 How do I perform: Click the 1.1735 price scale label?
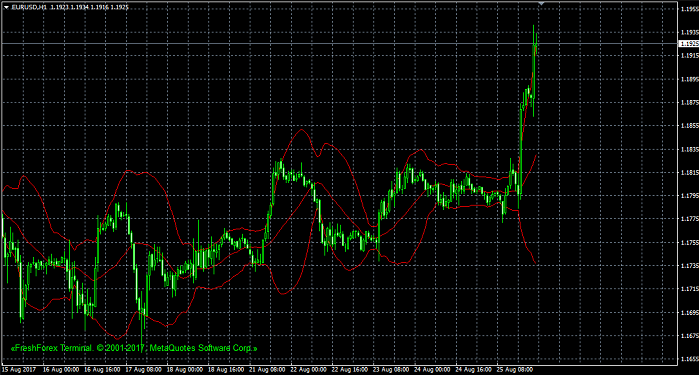click(x=690, y=265)
